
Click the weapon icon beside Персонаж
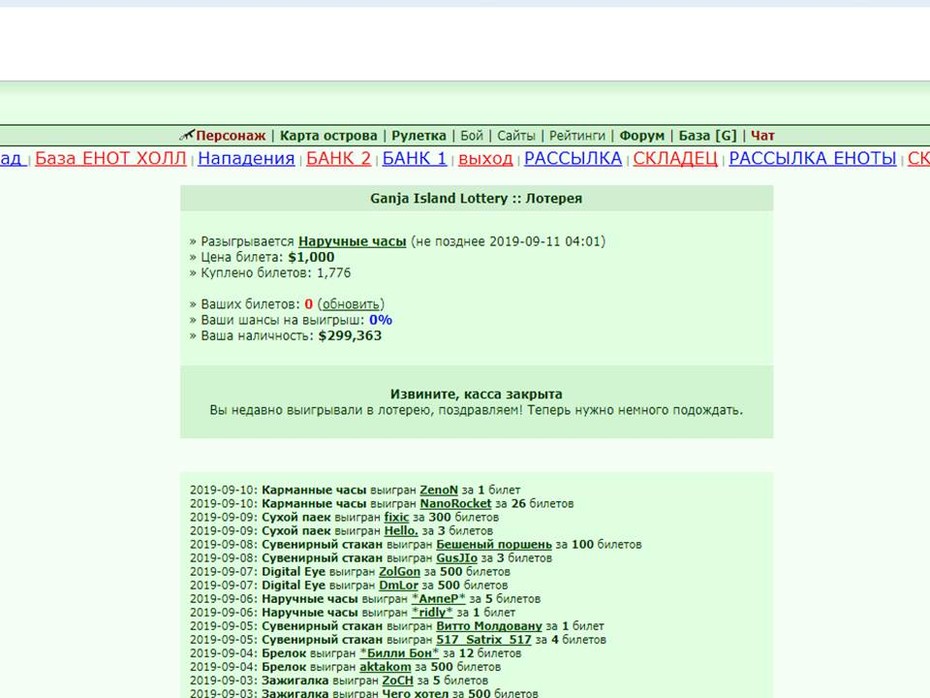(x=187, y=135)
